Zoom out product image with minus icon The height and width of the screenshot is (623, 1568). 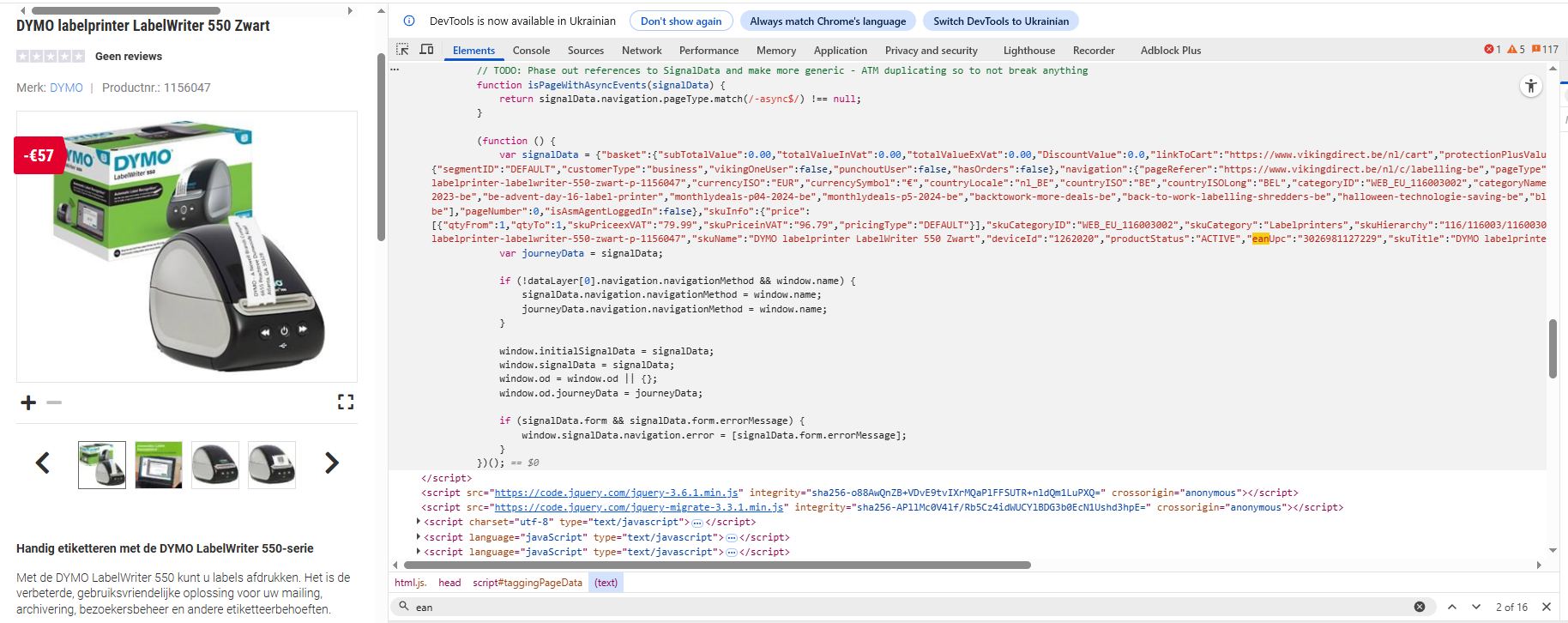pyautogui.click(x=54, y=402)
